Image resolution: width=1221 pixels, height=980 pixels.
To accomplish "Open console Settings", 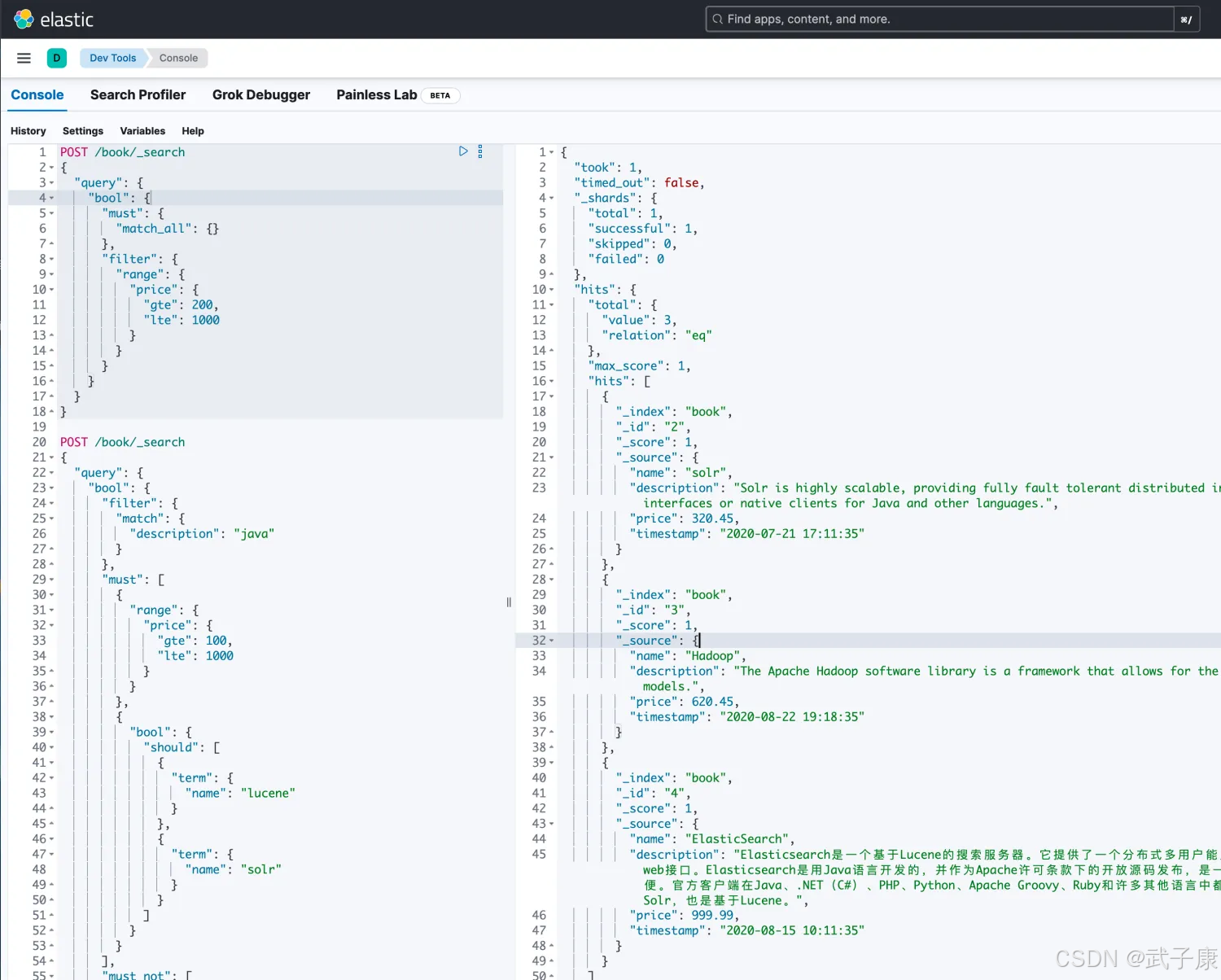I will click(x=83, y=131).
